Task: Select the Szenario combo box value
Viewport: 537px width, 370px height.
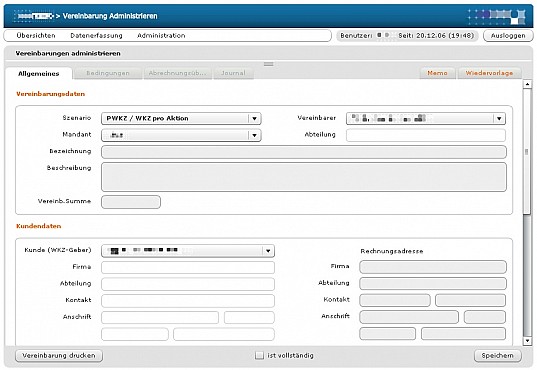Action: pos(181,119)
